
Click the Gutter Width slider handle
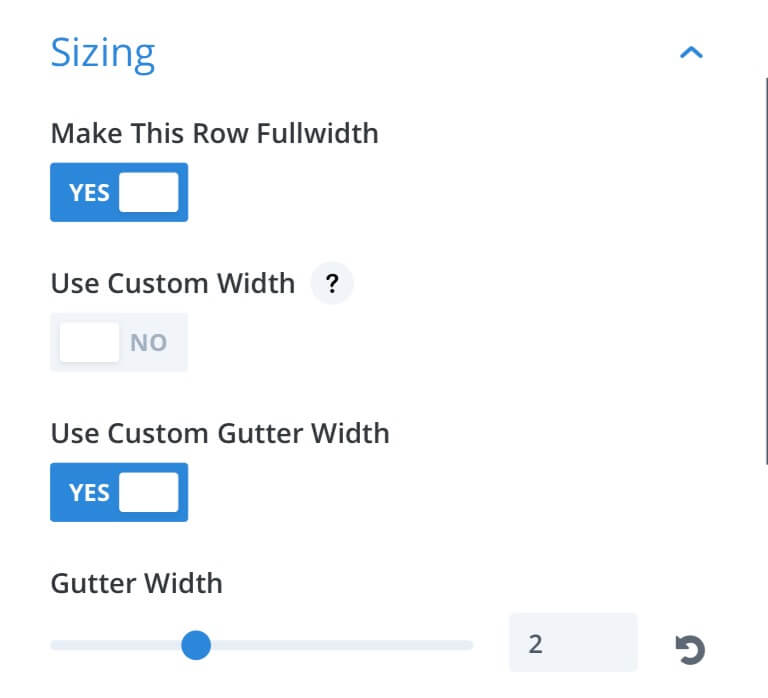pyautogui.click(x=196, y=645)
